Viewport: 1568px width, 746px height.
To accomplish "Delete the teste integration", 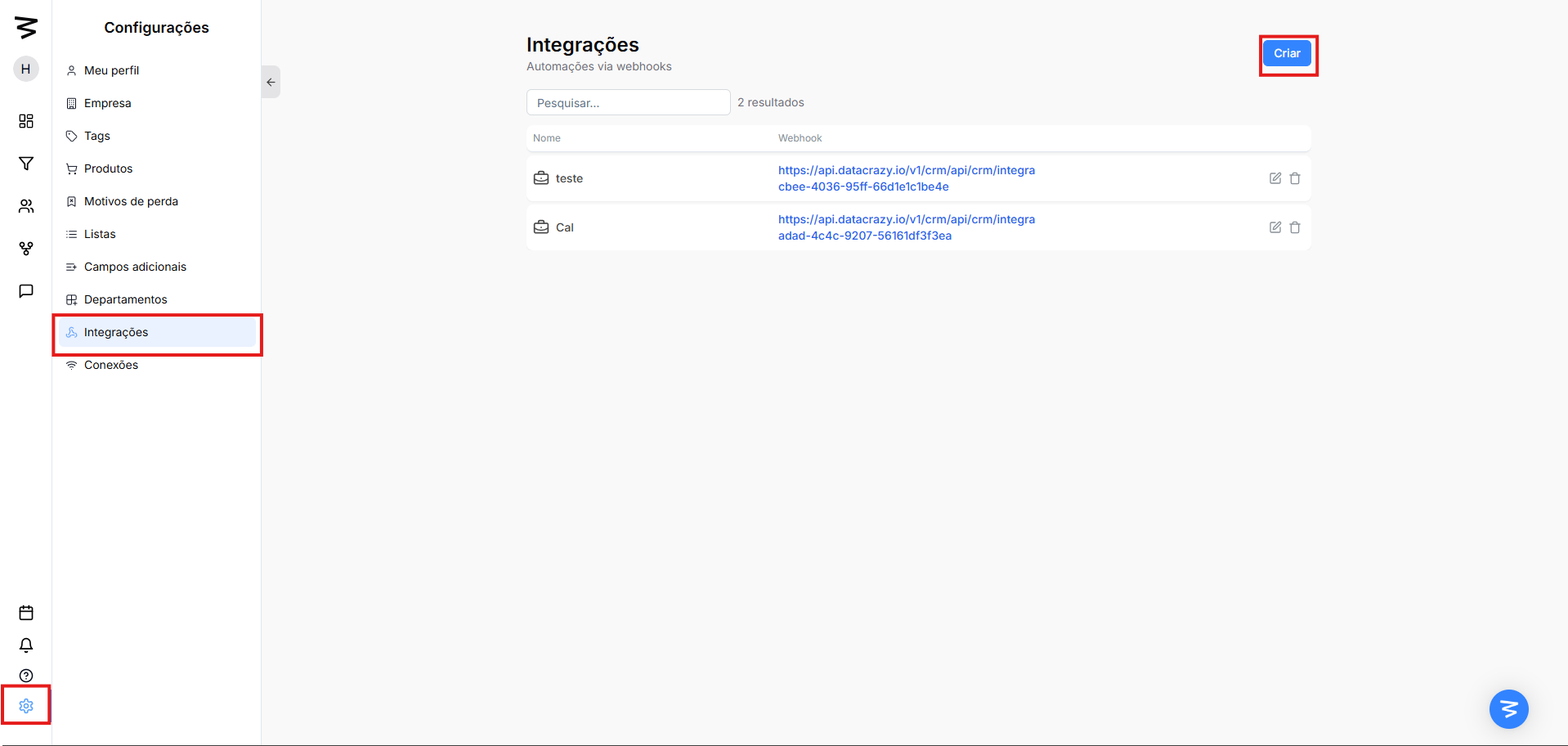I will [x=1295, y=178].
